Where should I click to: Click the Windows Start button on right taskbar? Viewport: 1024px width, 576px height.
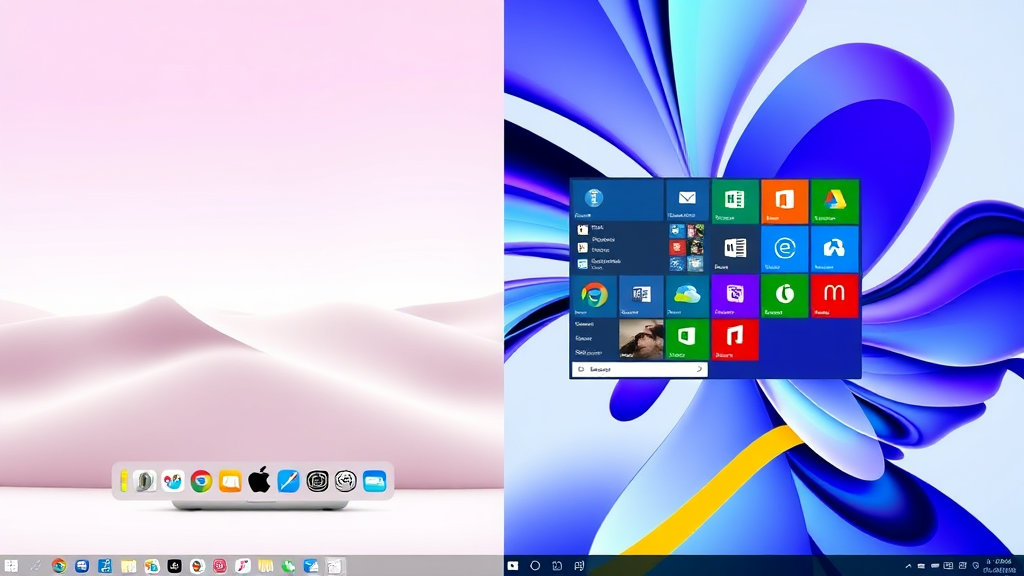(513, 566)
